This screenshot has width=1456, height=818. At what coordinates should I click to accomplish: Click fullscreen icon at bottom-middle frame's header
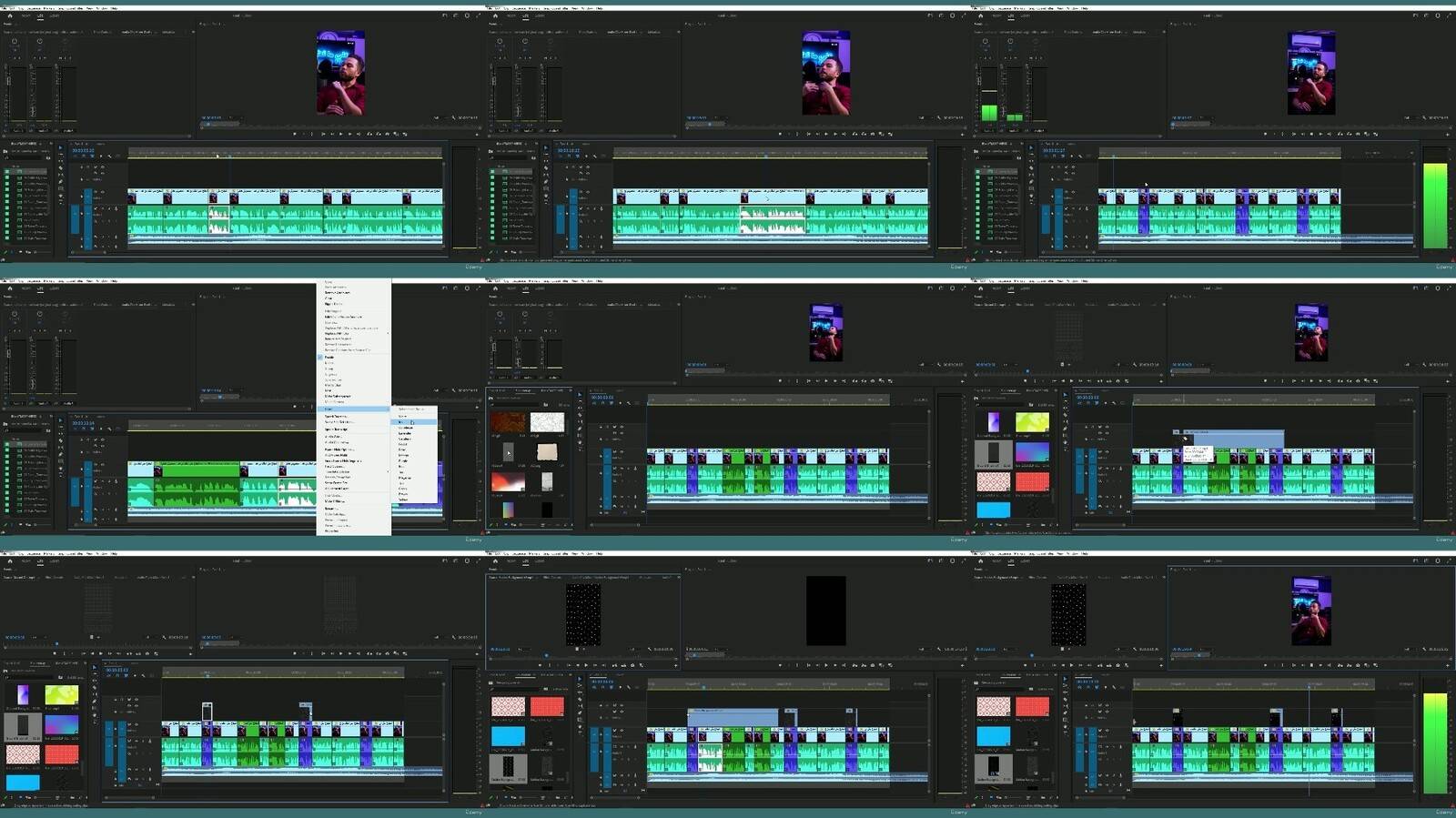(964, 560)
